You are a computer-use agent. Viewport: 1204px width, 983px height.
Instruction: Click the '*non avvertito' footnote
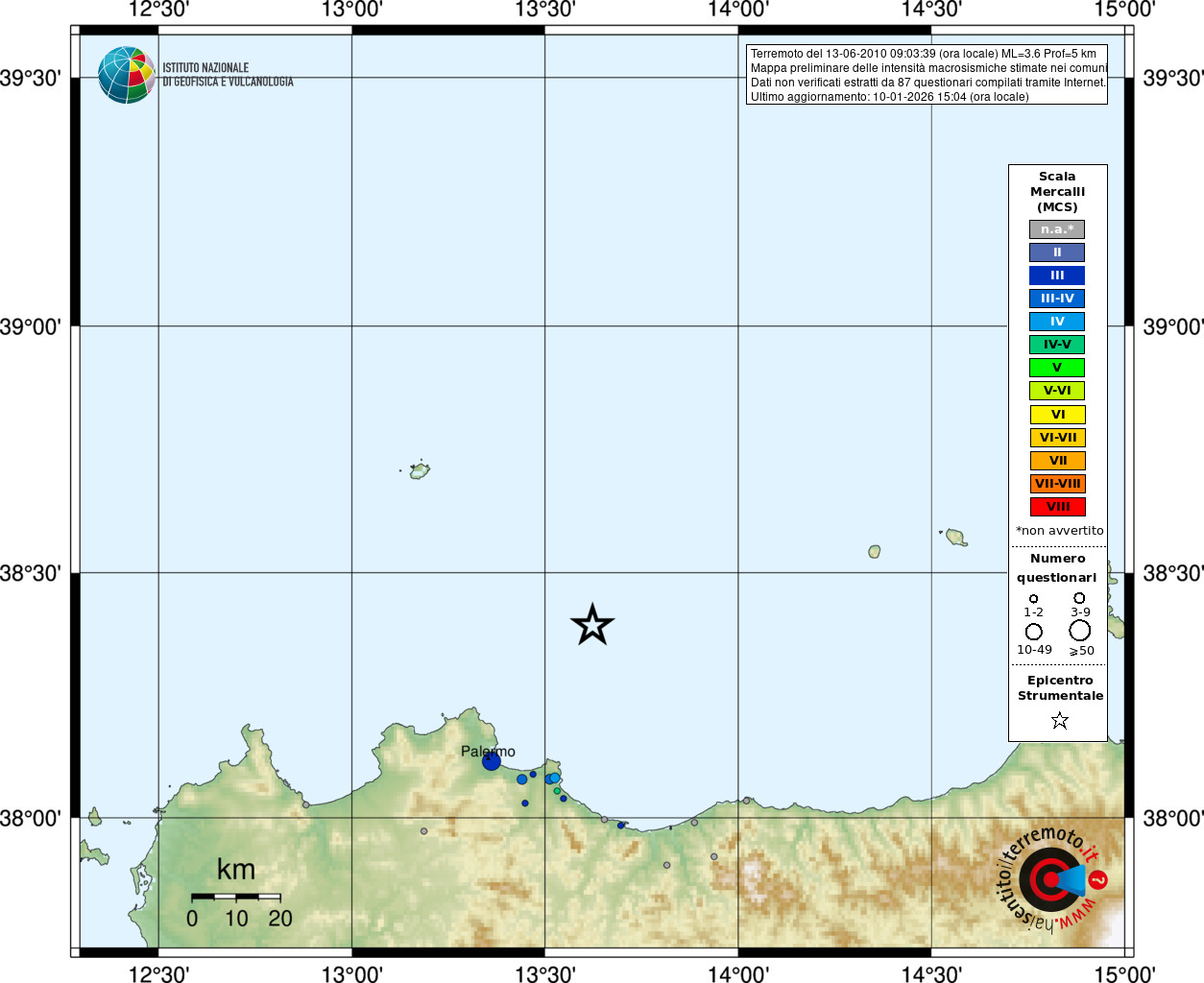pyautogui.click(x=1060, y=531)
